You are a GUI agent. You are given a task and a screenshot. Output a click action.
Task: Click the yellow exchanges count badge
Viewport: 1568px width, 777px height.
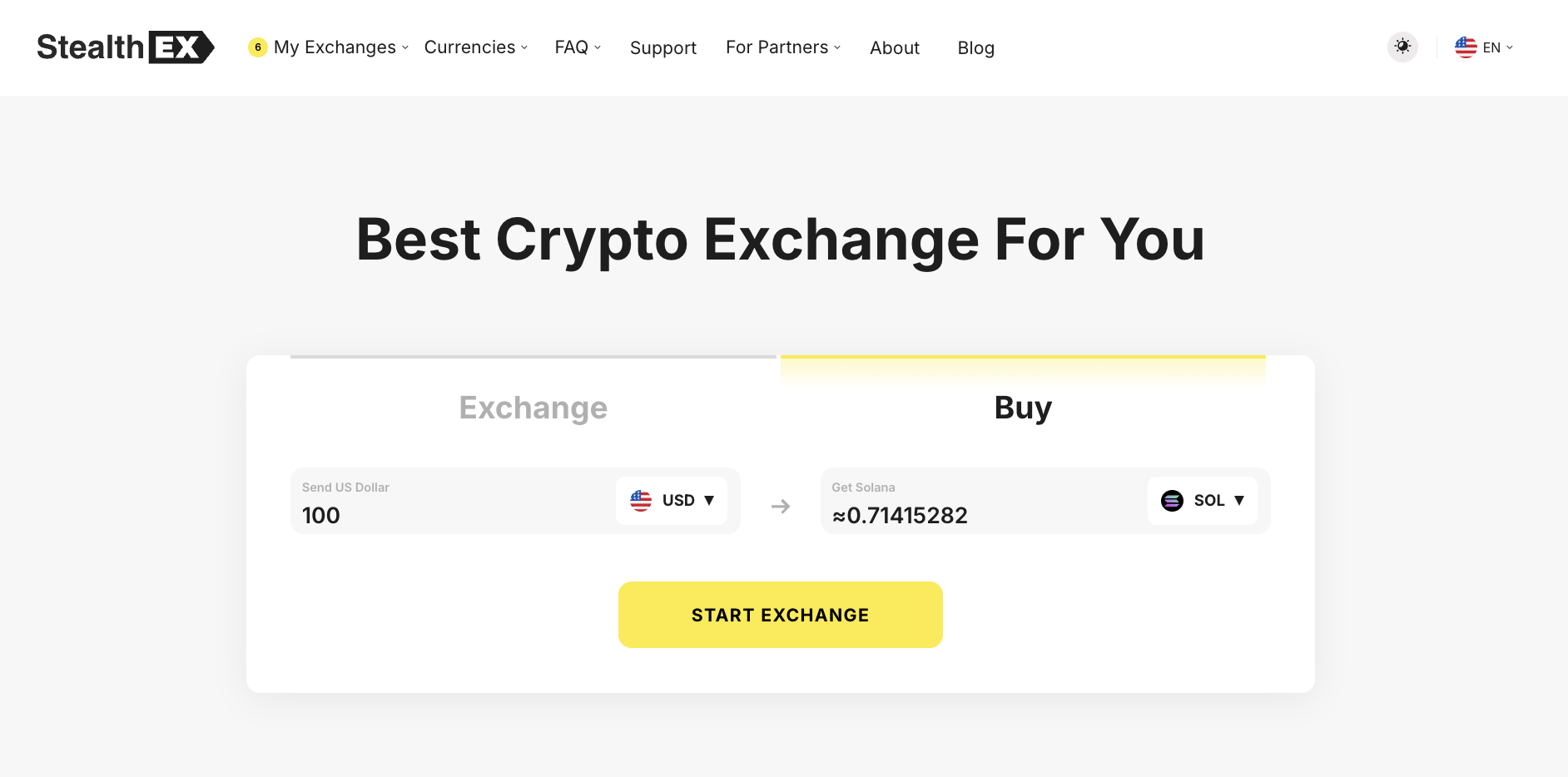[258, 47]
